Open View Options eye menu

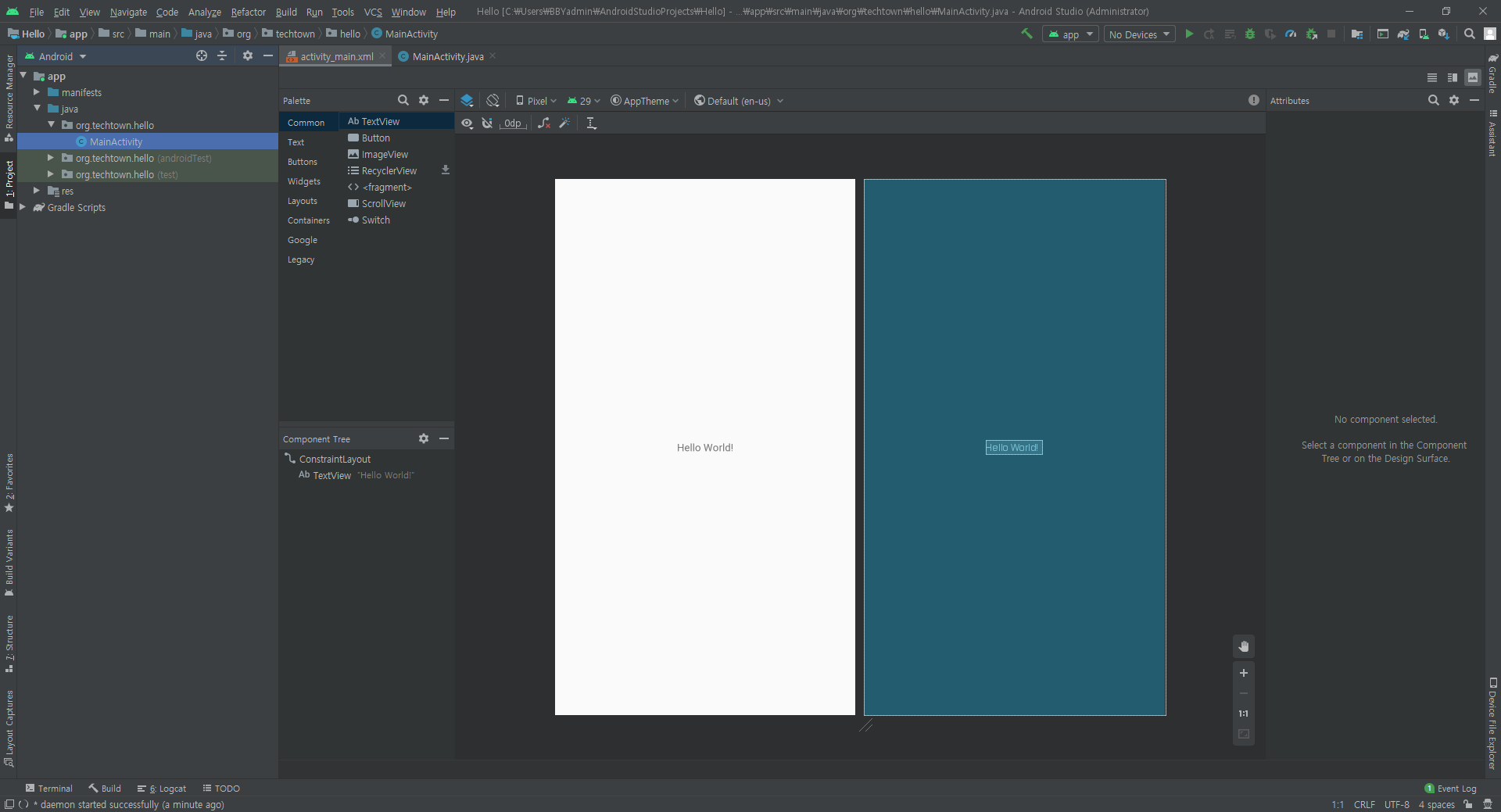467,123
